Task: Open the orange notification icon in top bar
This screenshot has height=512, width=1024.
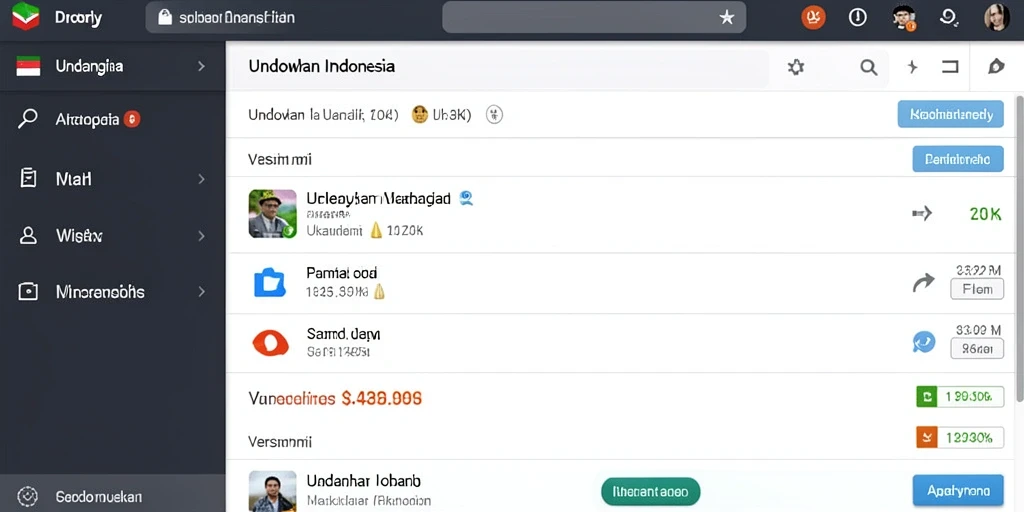Action: click(813, 18)
